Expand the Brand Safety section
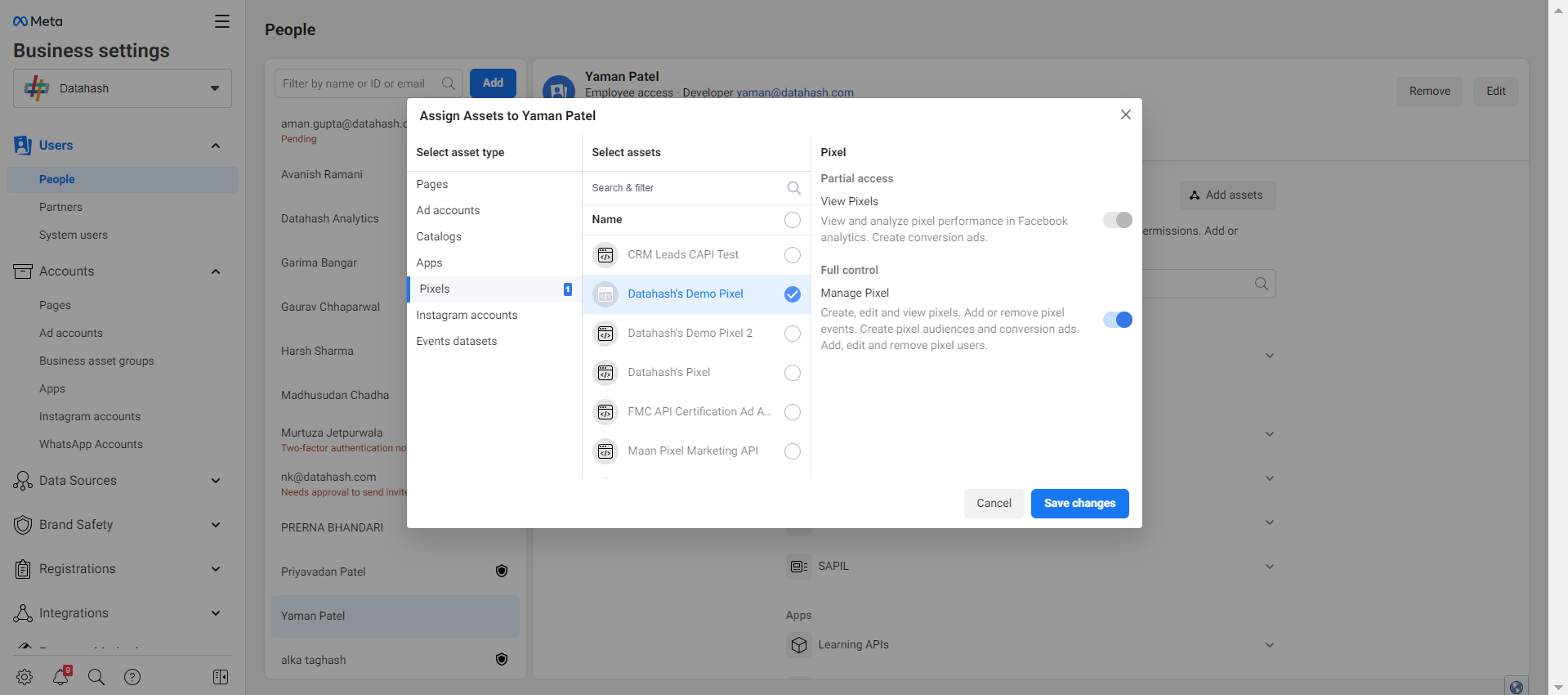Screen dimensions: 1568x695 (x=216, y=525)
